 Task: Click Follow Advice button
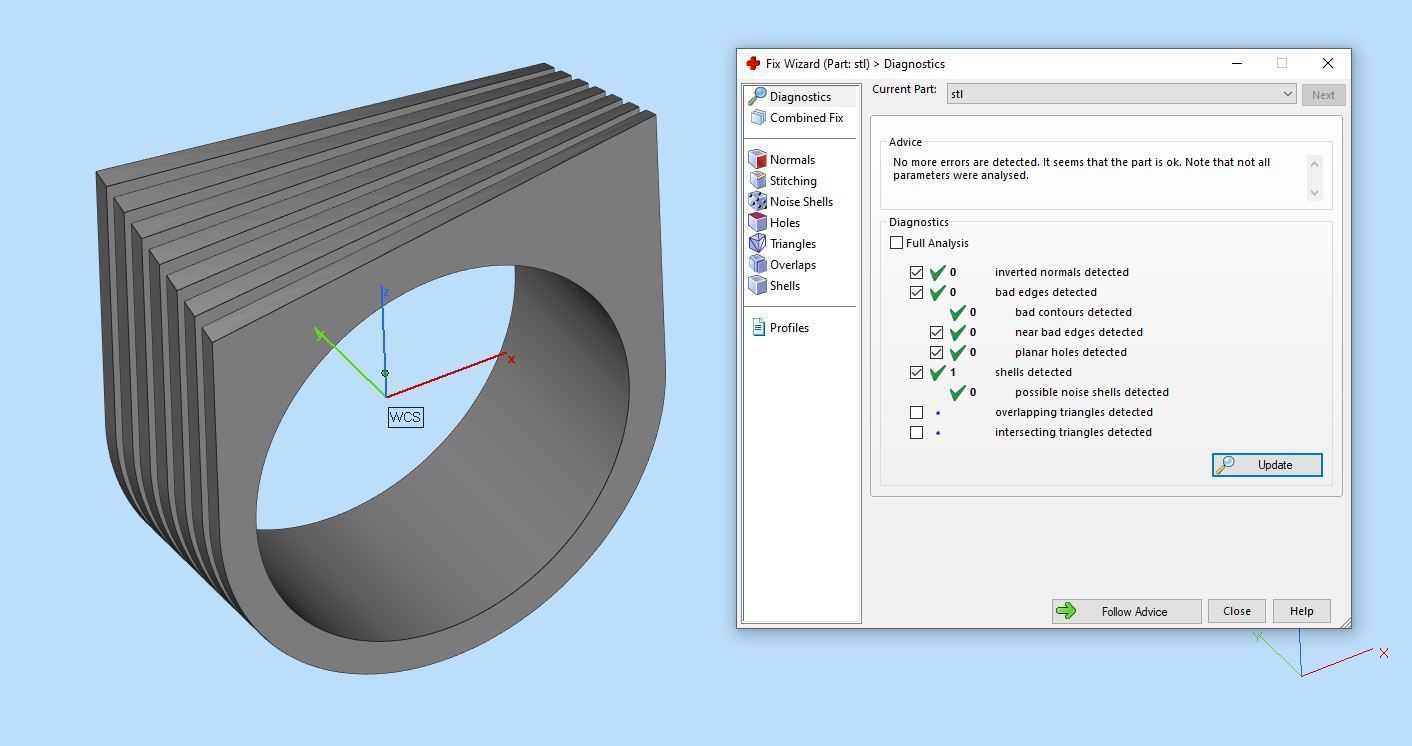click(1126, 611)
